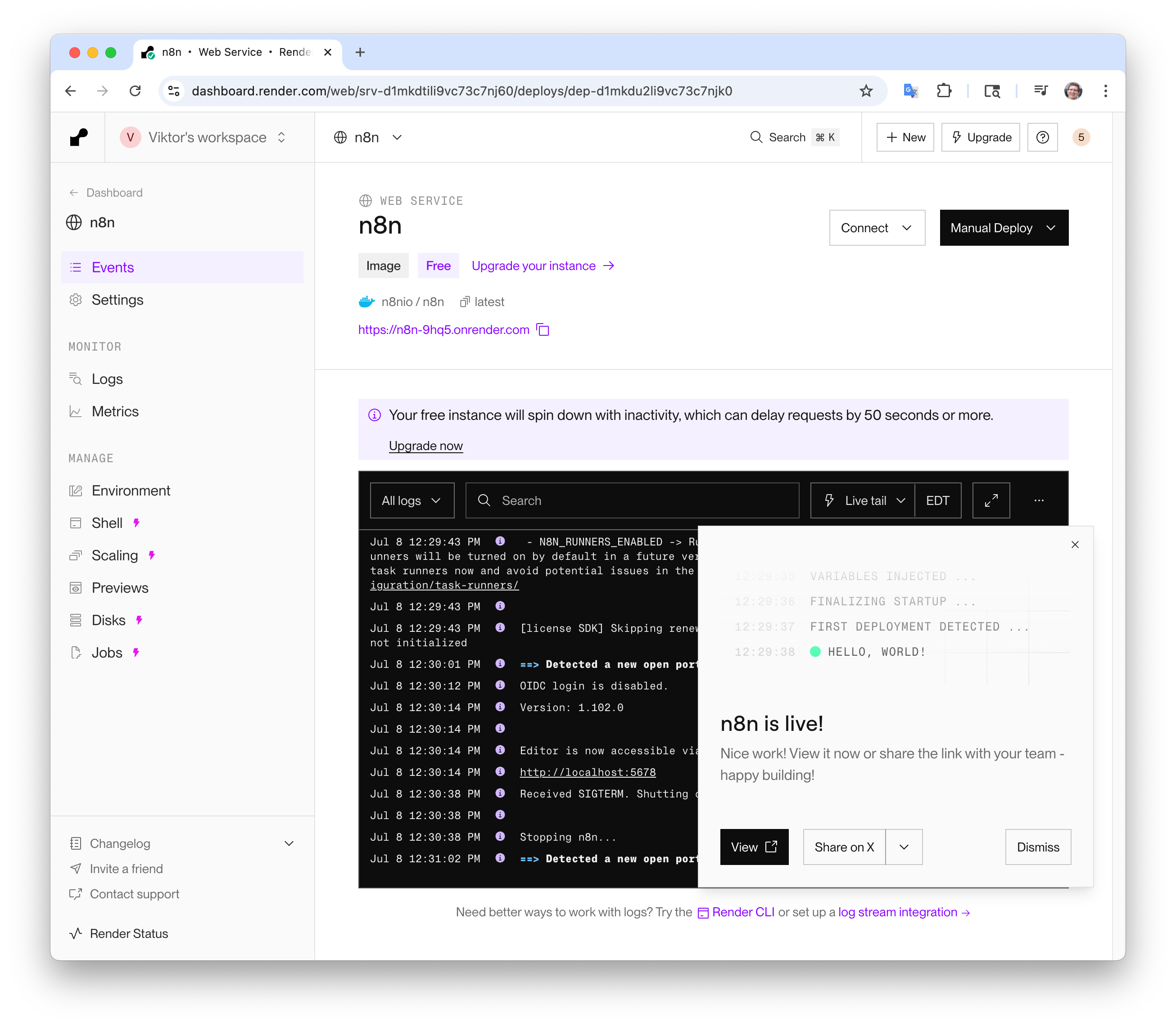
Task: Bookmark this page with star icon
Action: (x=866, y=91)
